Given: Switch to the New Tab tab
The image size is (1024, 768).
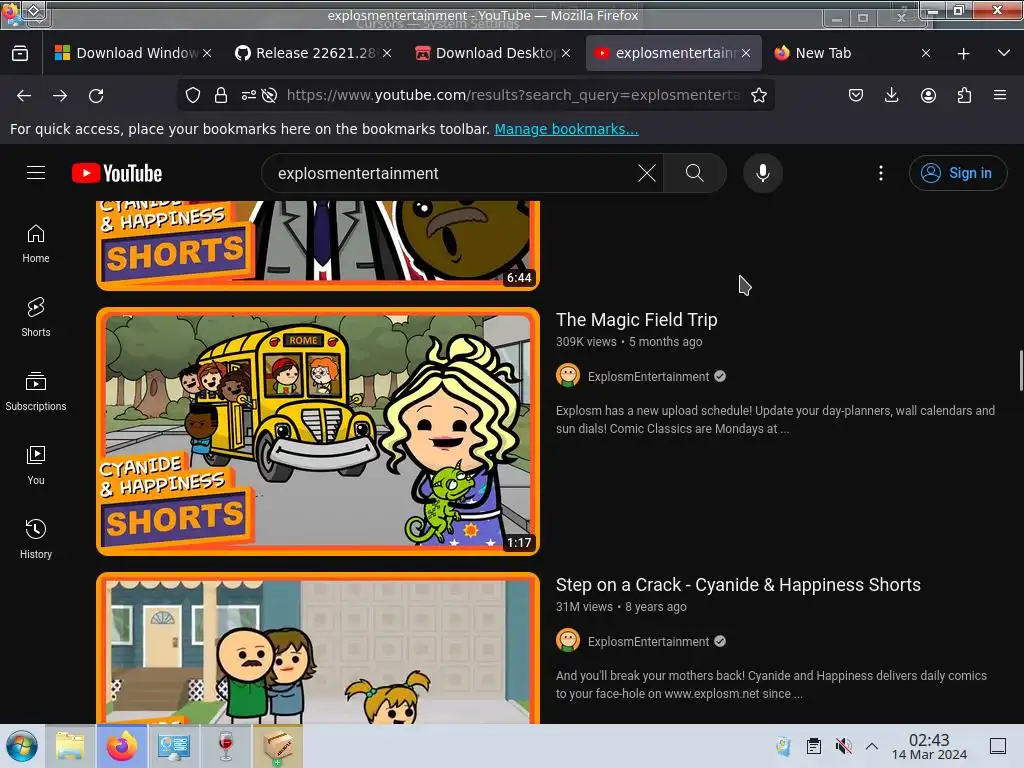Looking at the screenshot, I should (x=852, y=53).
